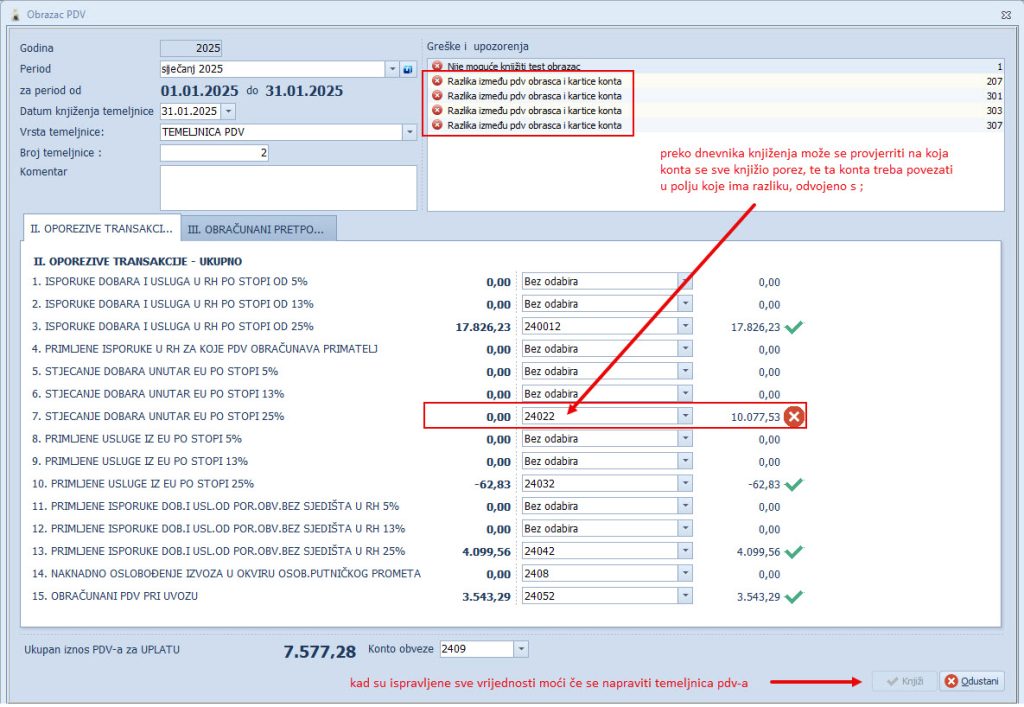The image size is (1024, 707).
Task: Click the red error icon on row 7
Action: click(794, 416)
